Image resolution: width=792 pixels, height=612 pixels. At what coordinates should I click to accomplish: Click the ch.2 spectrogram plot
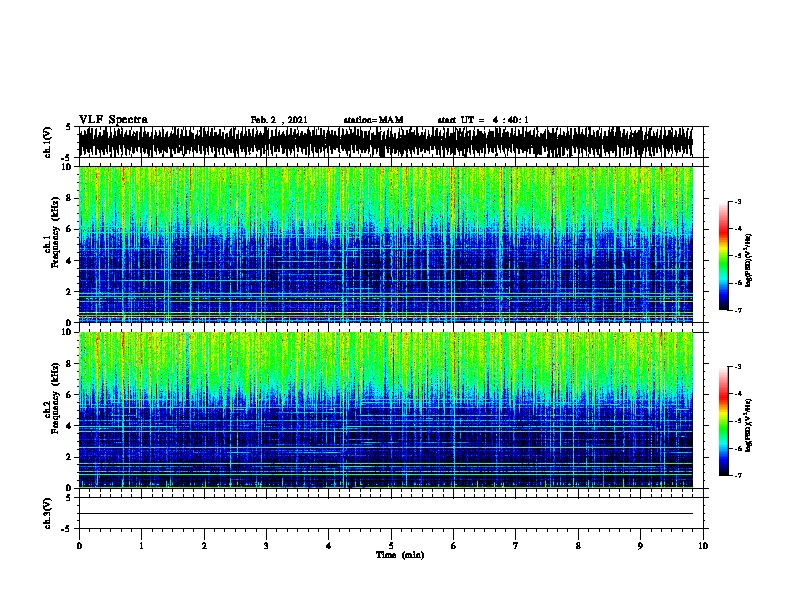(x=386, y=410)
